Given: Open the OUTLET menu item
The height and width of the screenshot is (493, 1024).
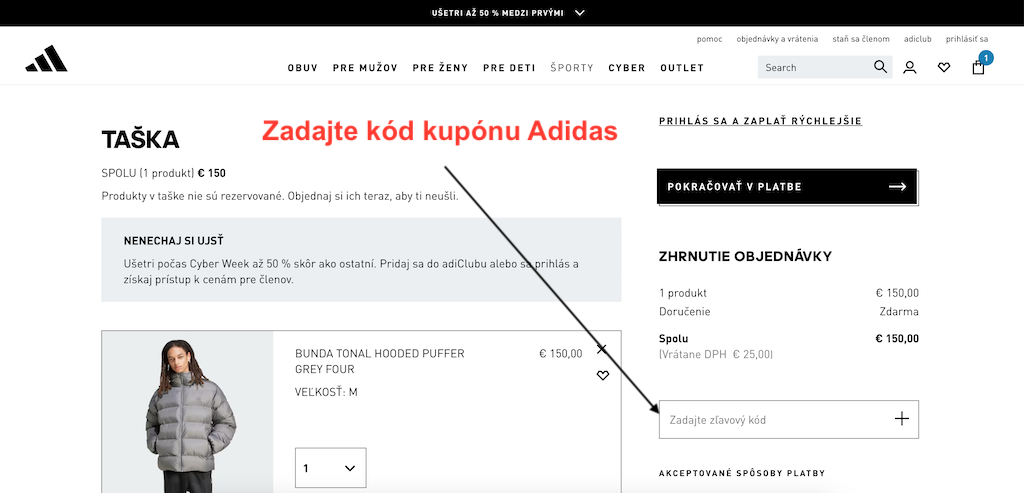Looking at the screenshot, I should click(x=682, y=68).
